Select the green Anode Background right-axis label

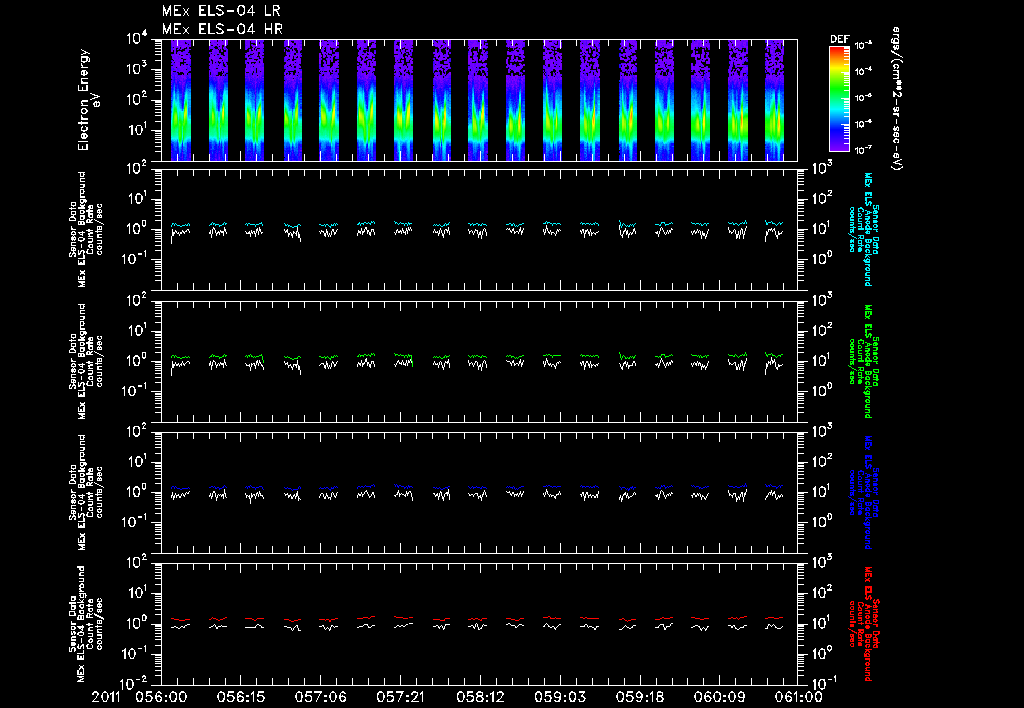863,361
